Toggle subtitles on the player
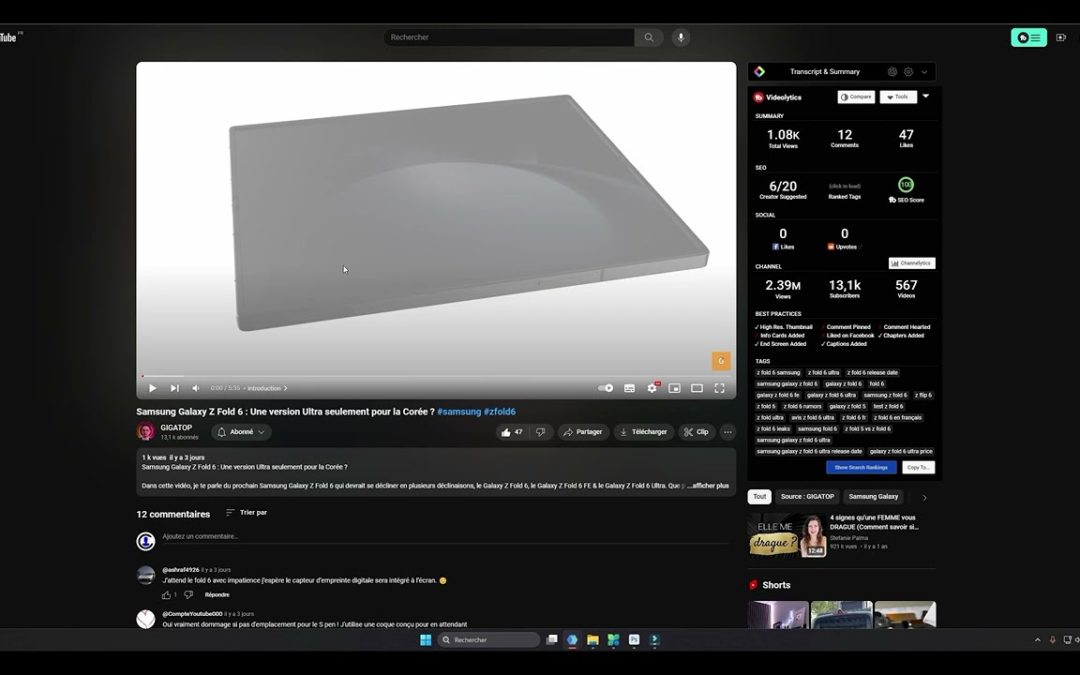1080x675 pixels. pos(629,388)
